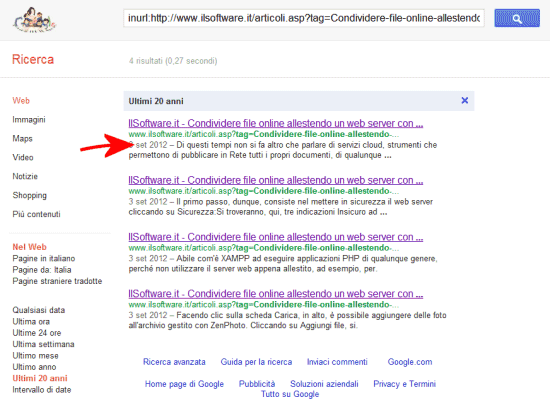The image size is (550, 414).
Task: Filter by Pagine straniere tradotte
Action: point(57,281)
